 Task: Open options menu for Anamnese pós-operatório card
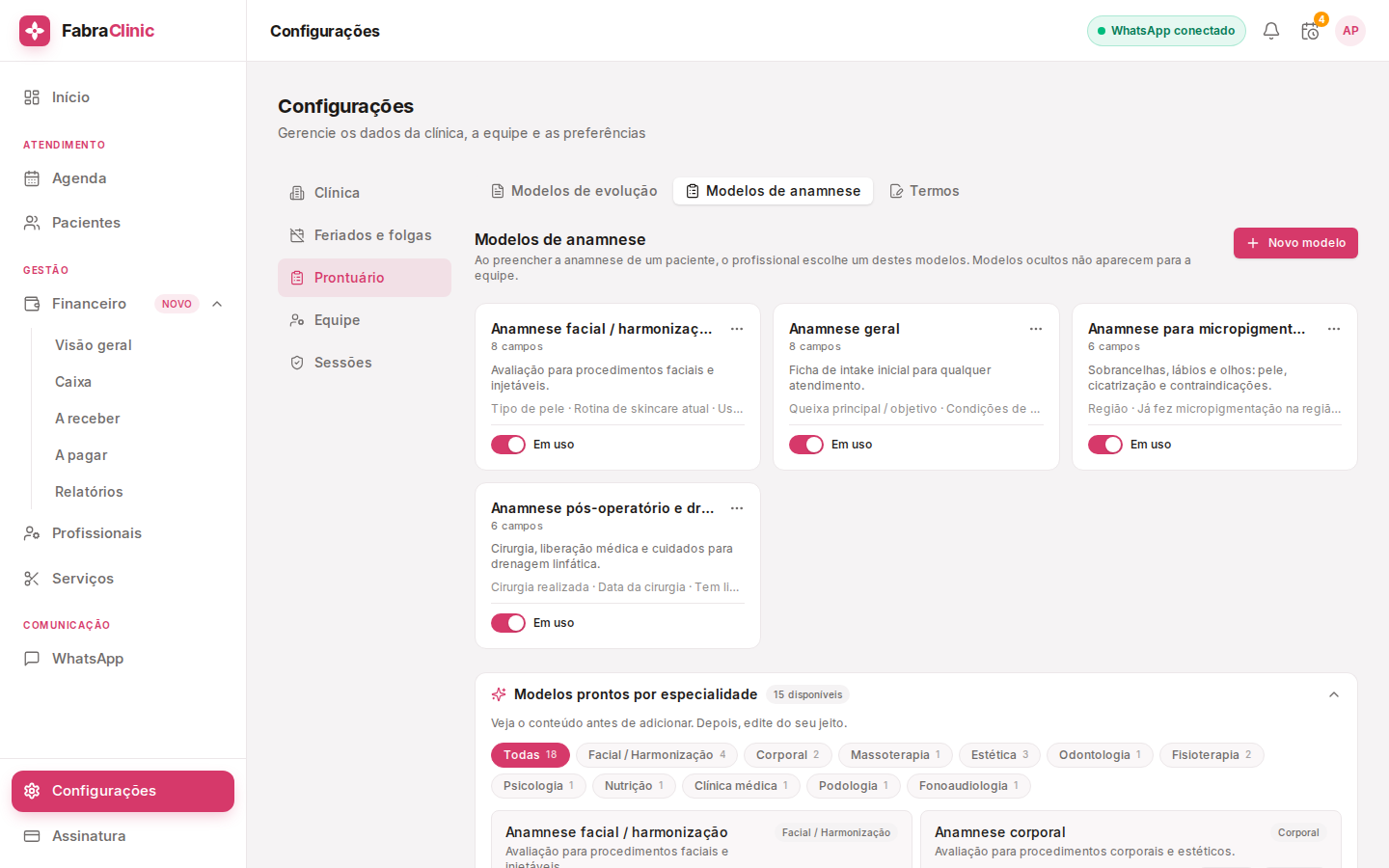(x=737, y=508)
